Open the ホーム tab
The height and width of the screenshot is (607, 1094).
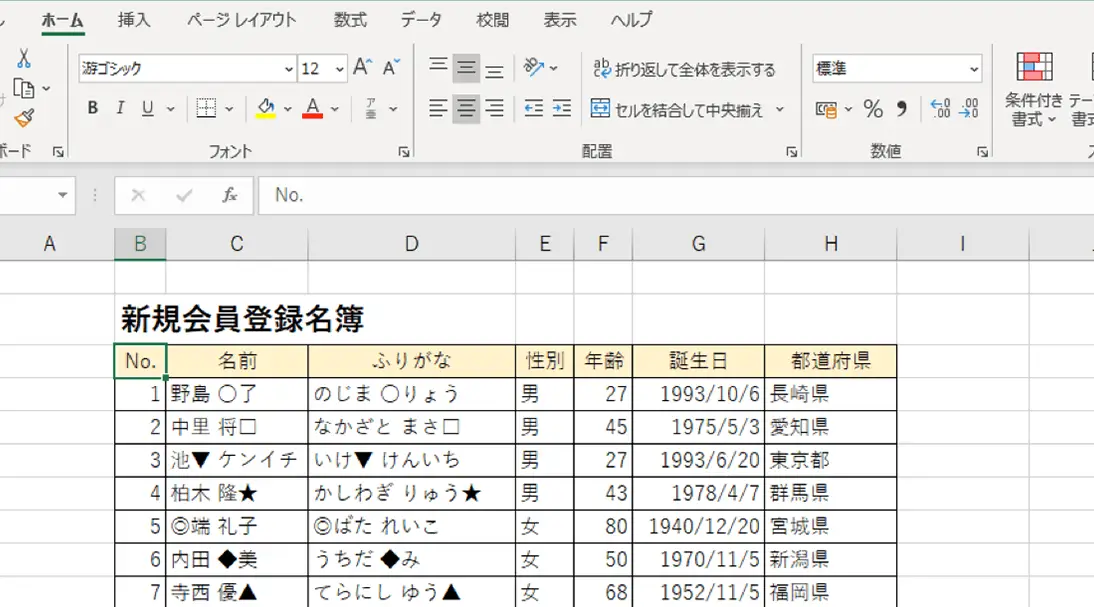[x=62, y=20]
